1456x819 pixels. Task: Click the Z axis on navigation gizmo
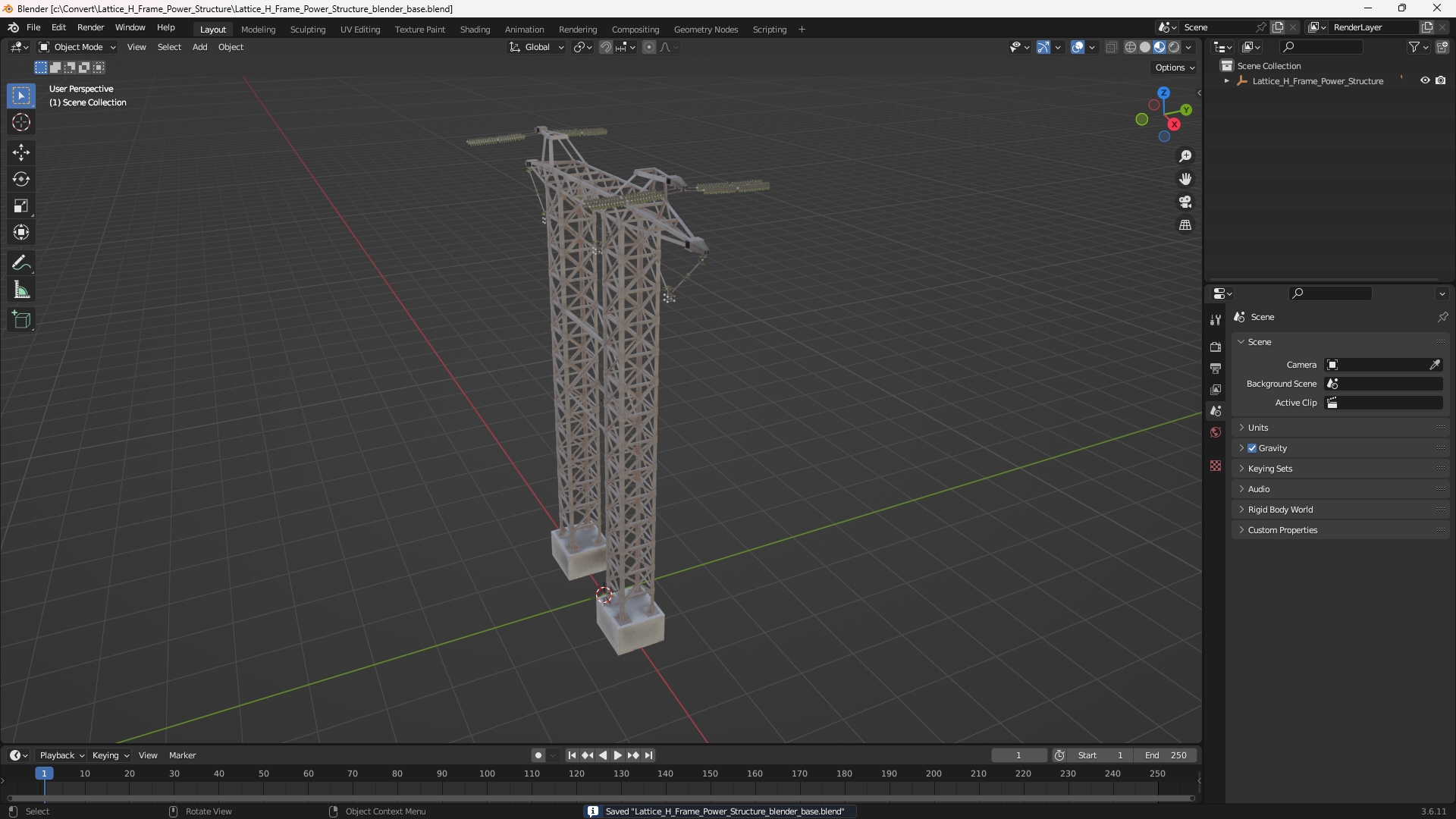point(1163,93)
